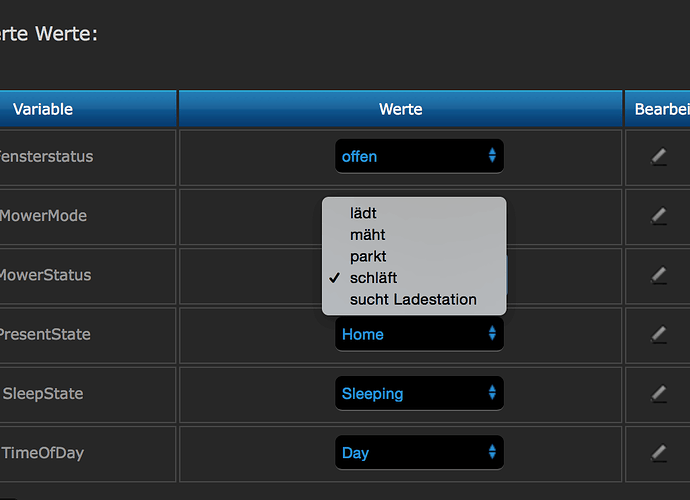Screen dimensions: 690x500
Task: Click the Werte column header
Action: (400, 109)
